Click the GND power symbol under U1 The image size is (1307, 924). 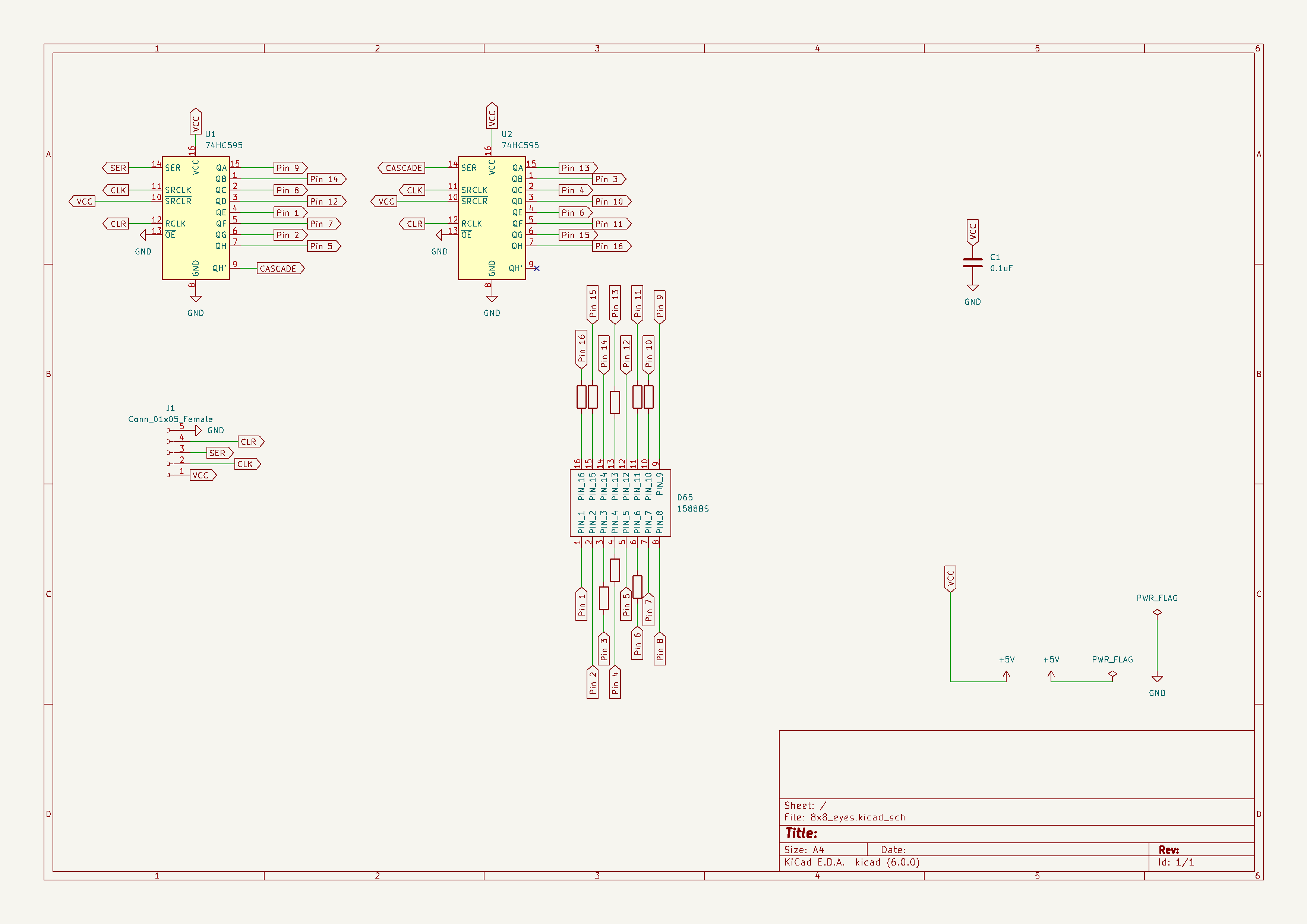coord(195,299)
